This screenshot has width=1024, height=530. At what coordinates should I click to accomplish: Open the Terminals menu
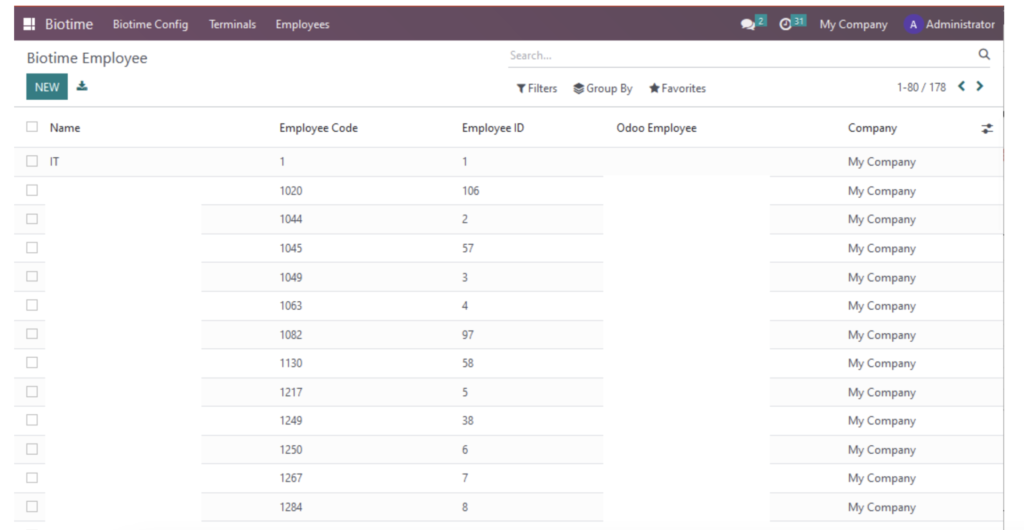(x=232, y=24)
